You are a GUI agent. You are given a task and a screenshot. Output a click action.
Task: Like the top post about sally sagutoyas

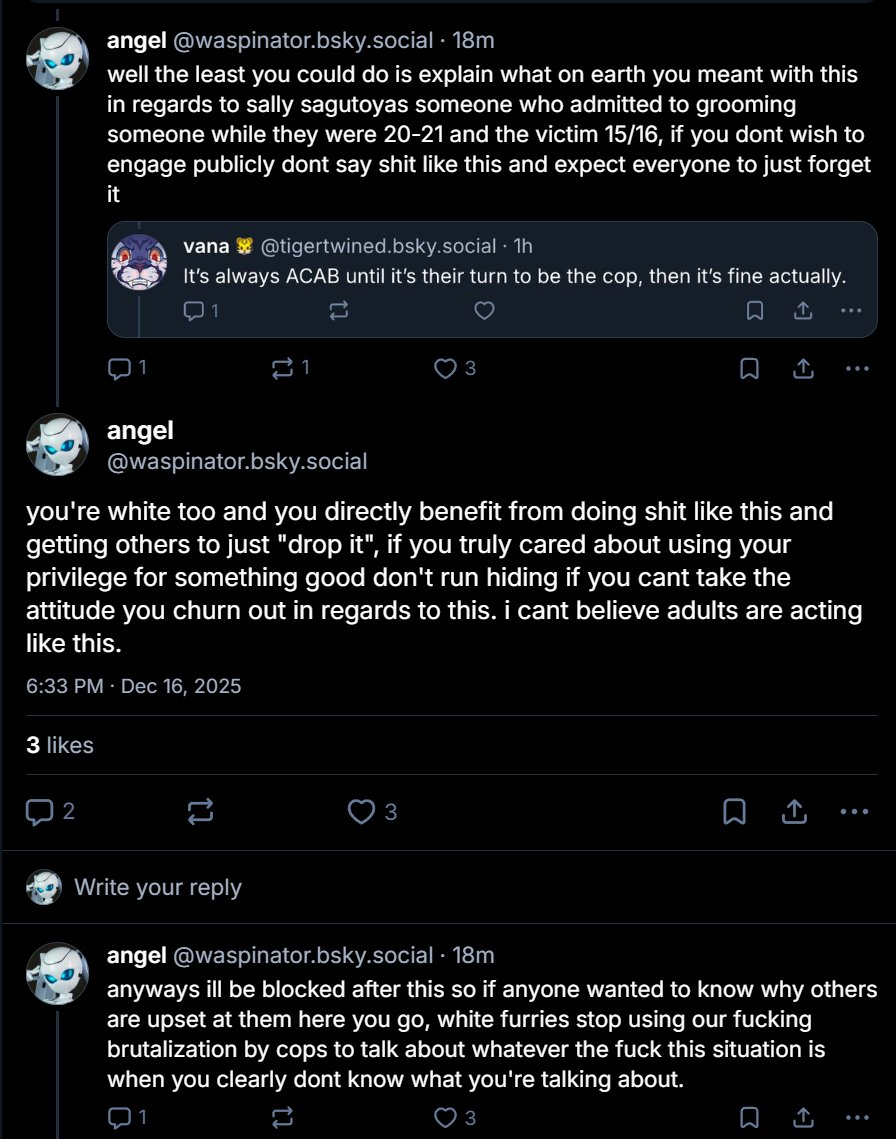[445, 368]
